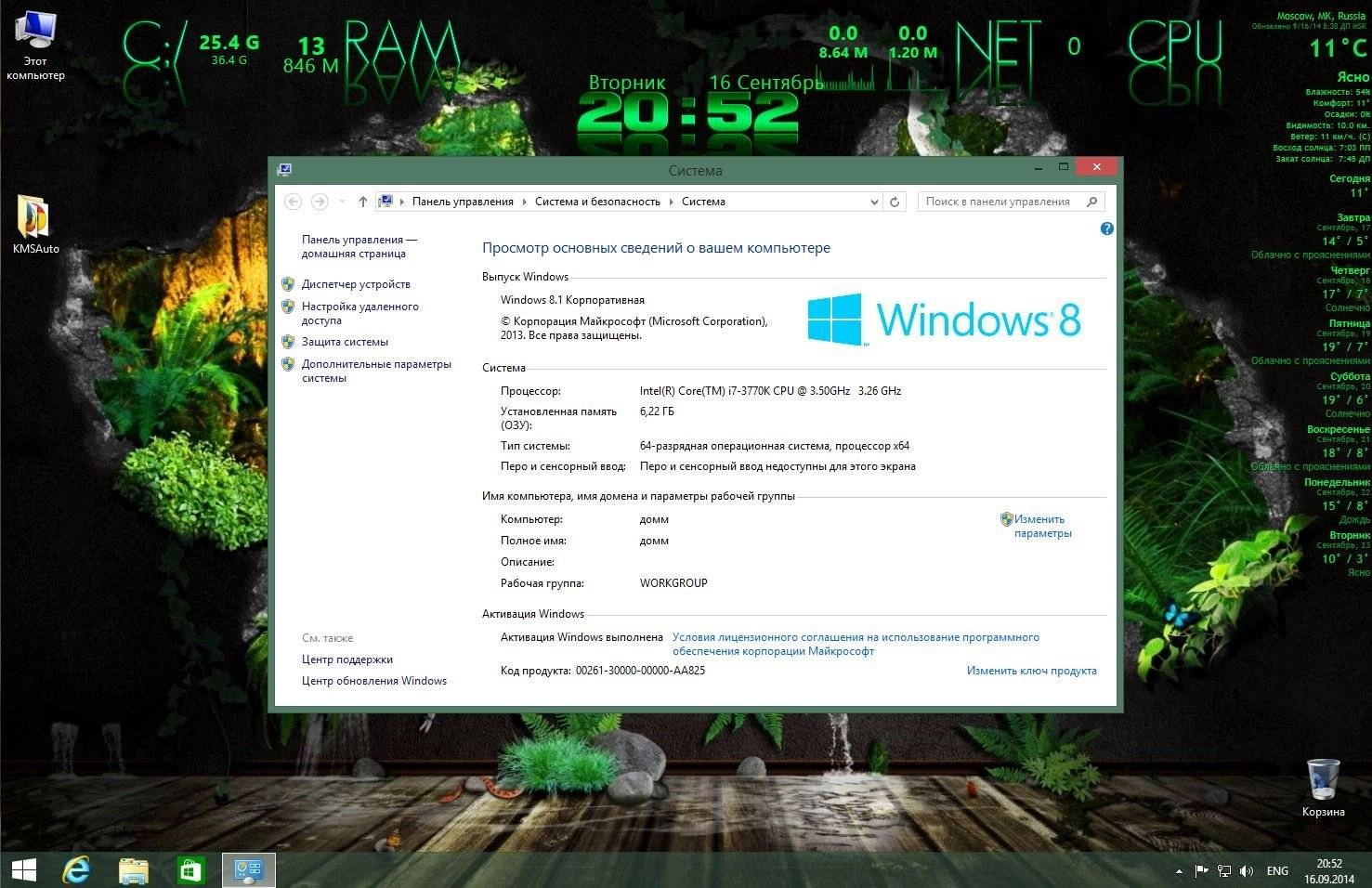
Task: Click the Control Panel taskbar button
Action: pos(249,870)
